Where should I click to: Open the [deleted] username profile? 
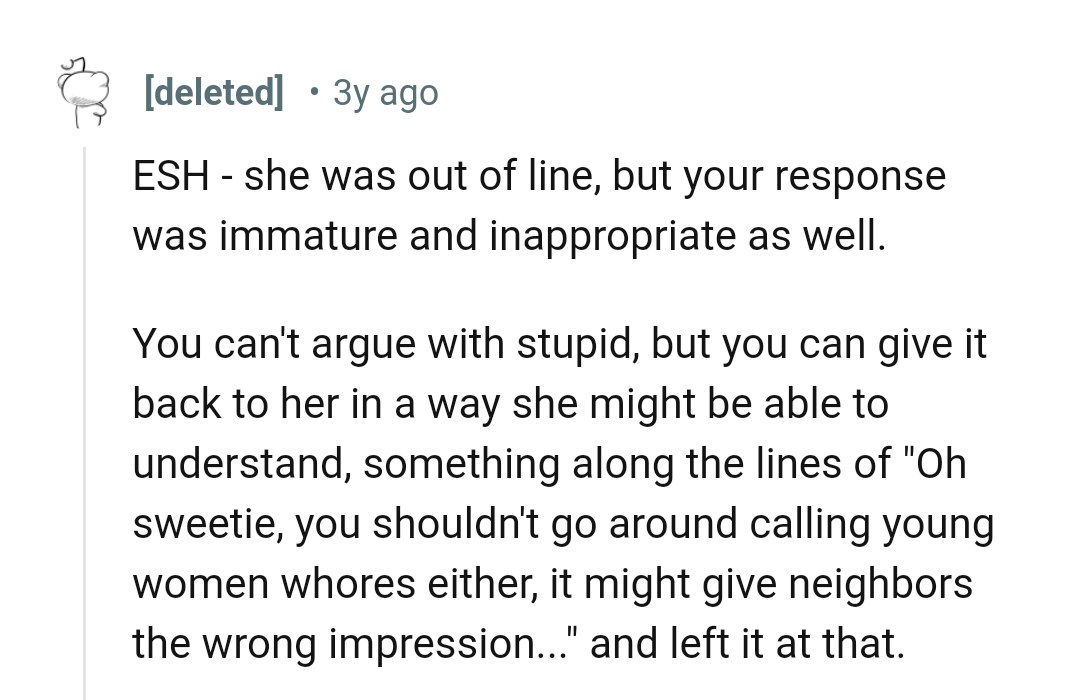coord(213,93)
